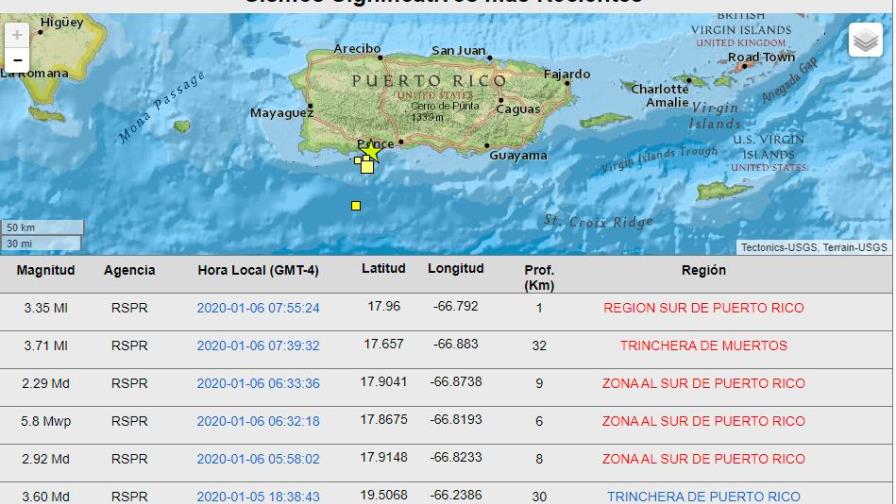Open the 2020-01-06 05:58:02 event link

click(x=258, y=459)
